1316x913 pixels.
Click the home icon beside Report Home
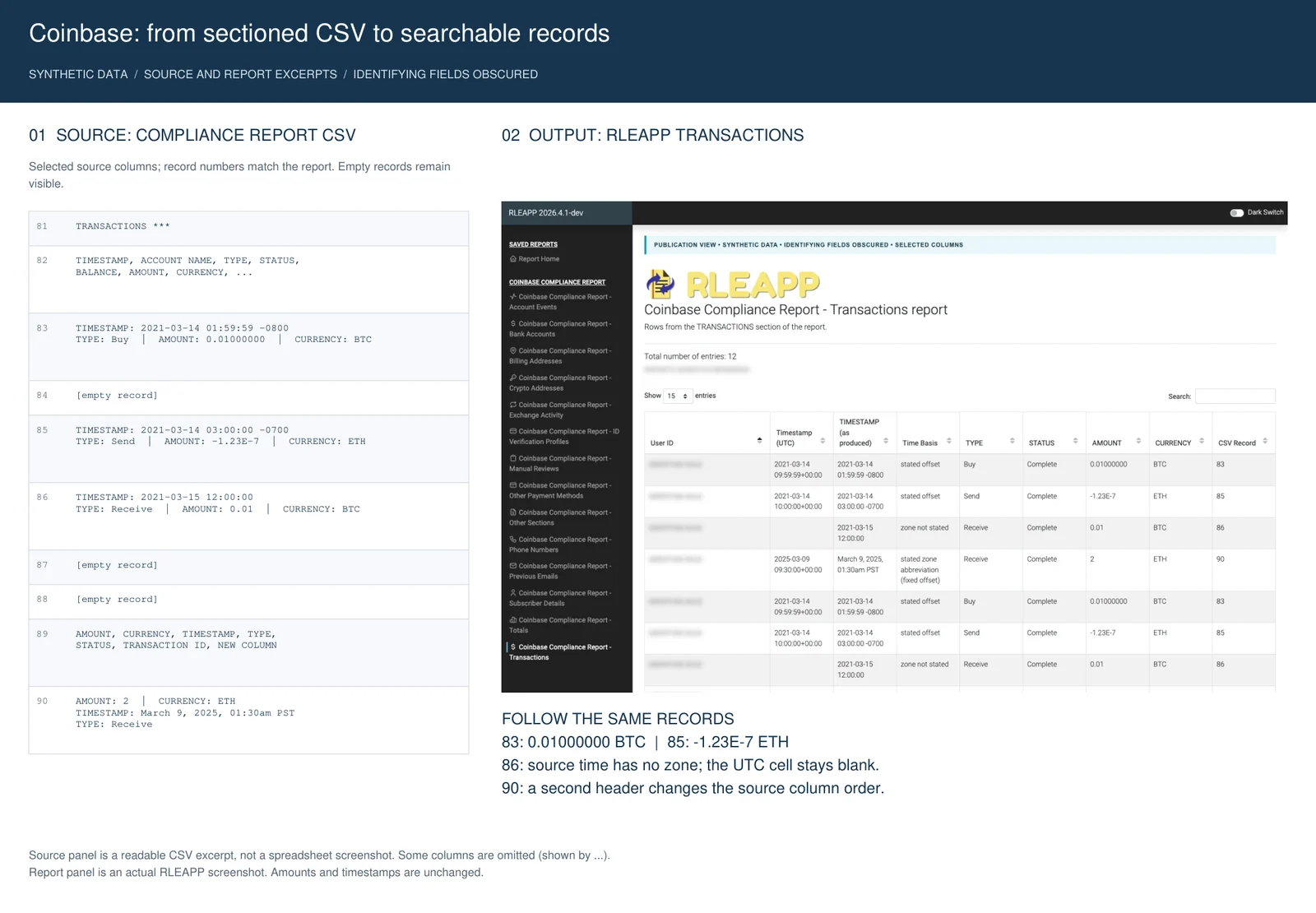coord(513,259)
